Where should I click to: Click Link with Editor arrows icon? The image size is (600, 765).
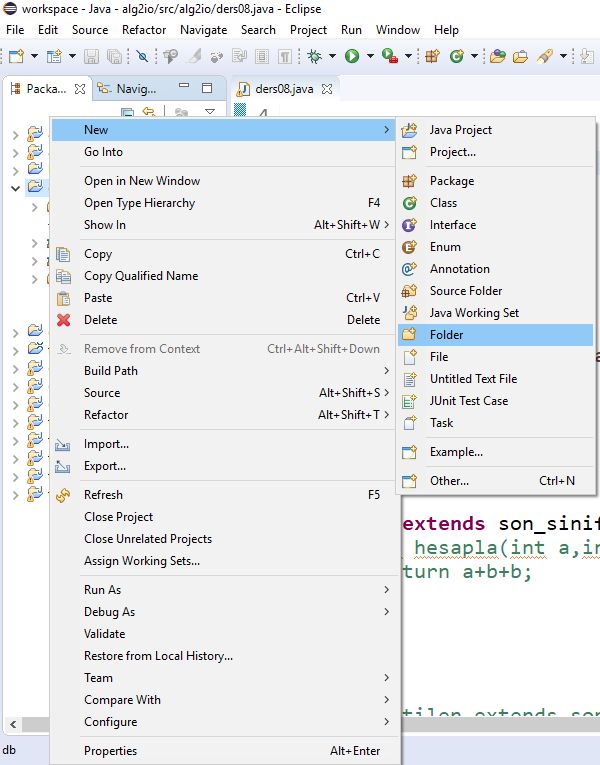(x=148, y=112)
